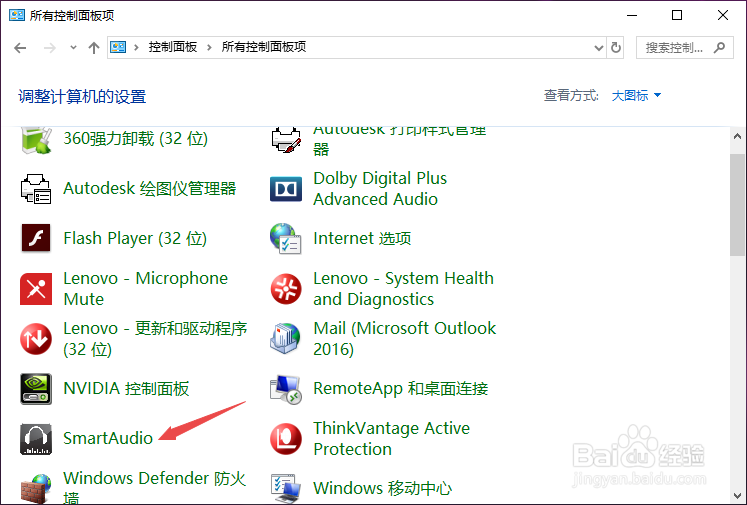Click the Windows 移动中心 laptop icon
Screen dimensions: 747x505
point(286,488)
